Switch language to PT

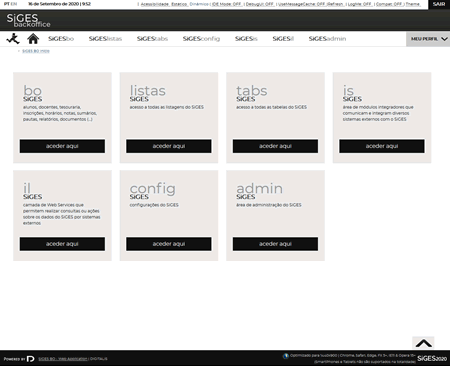6,4
